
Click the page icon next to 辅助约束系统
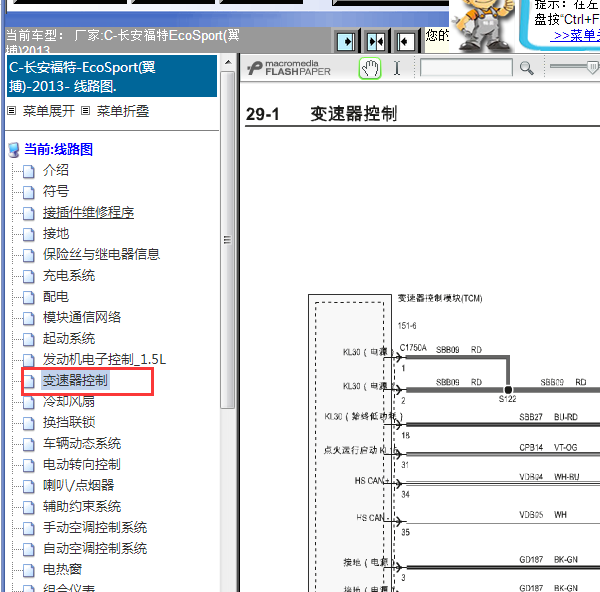pyautogui.click(x=29, y=508)
